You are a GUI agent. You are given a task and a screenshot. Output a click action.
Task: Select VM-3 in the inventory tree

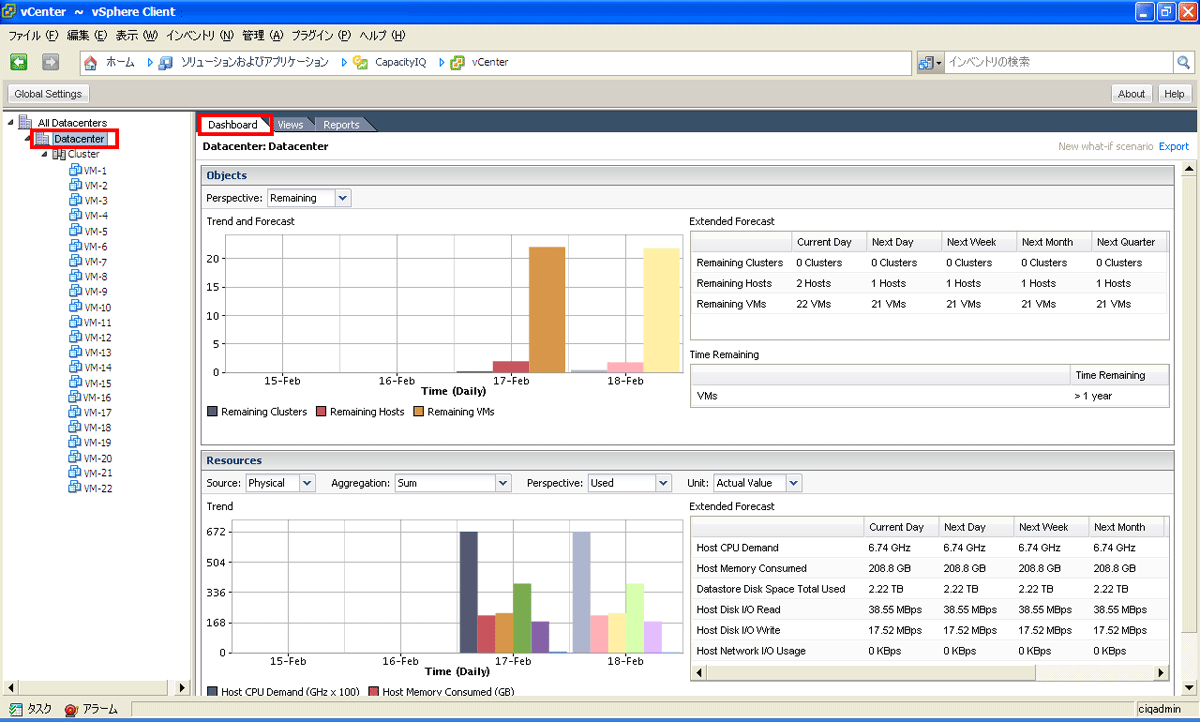click(96, 201)
